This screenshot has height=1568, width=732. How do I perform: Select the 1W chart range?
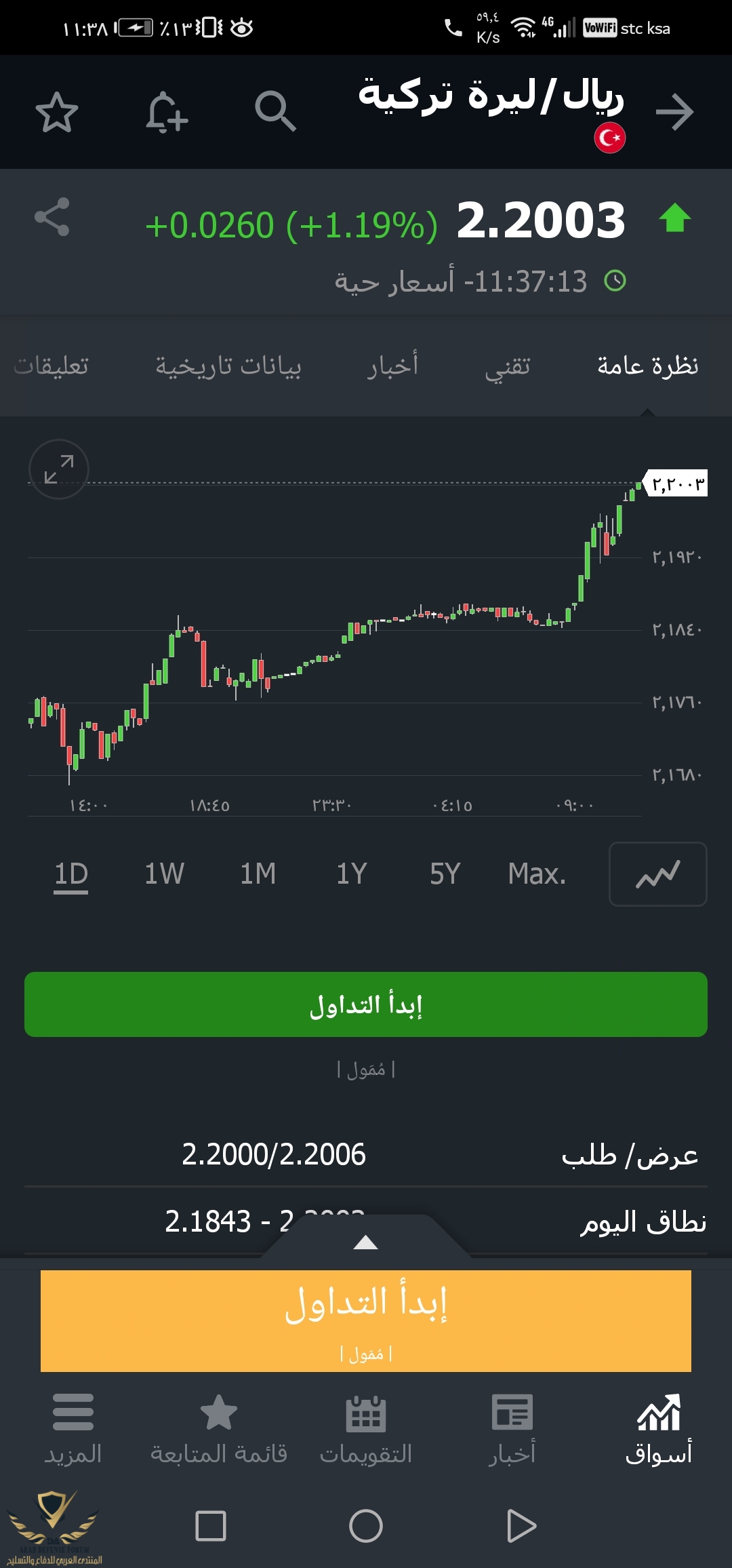(164, 874)
